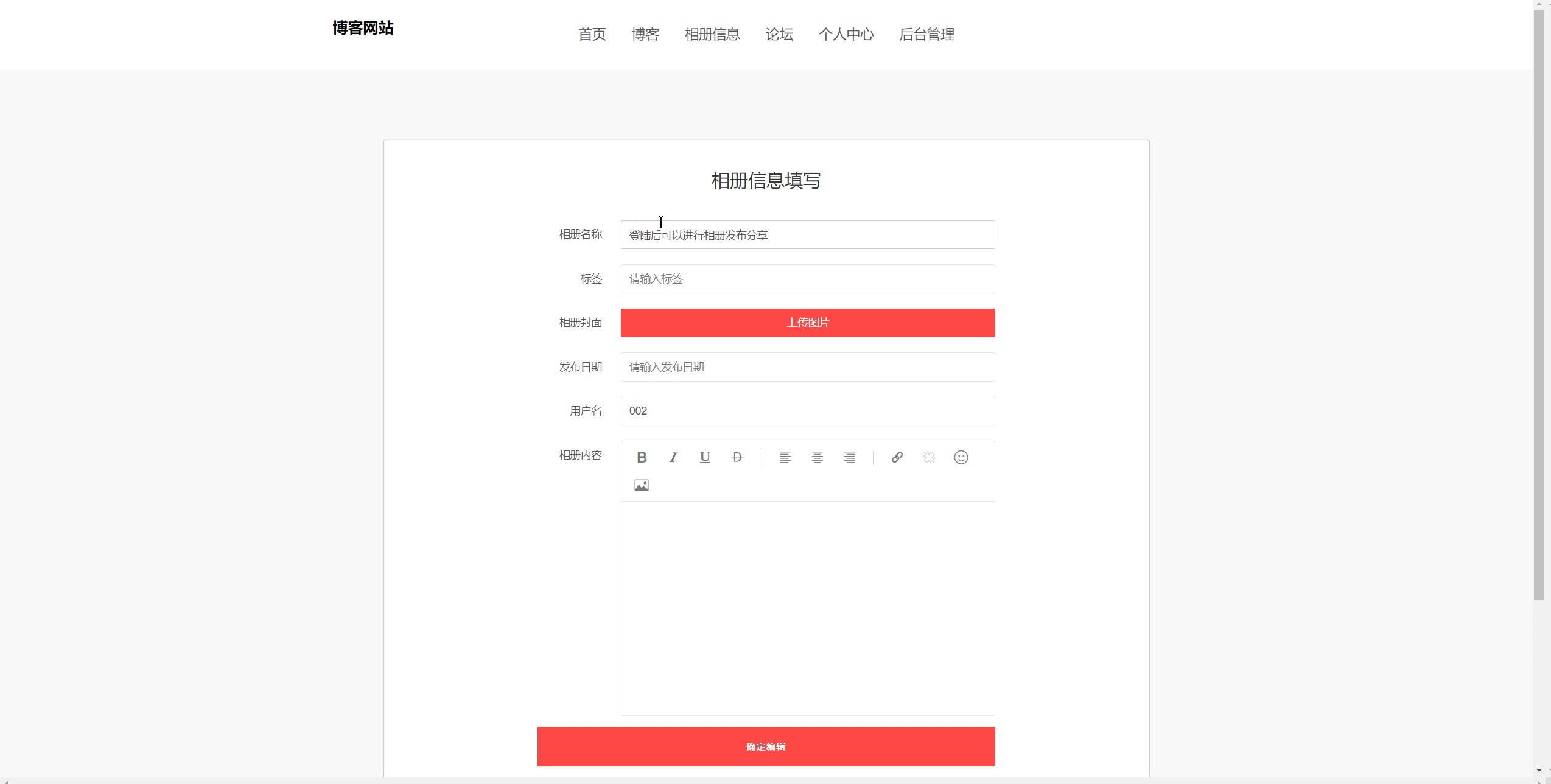Apply strikethrough text formatting

click(737, 457)
